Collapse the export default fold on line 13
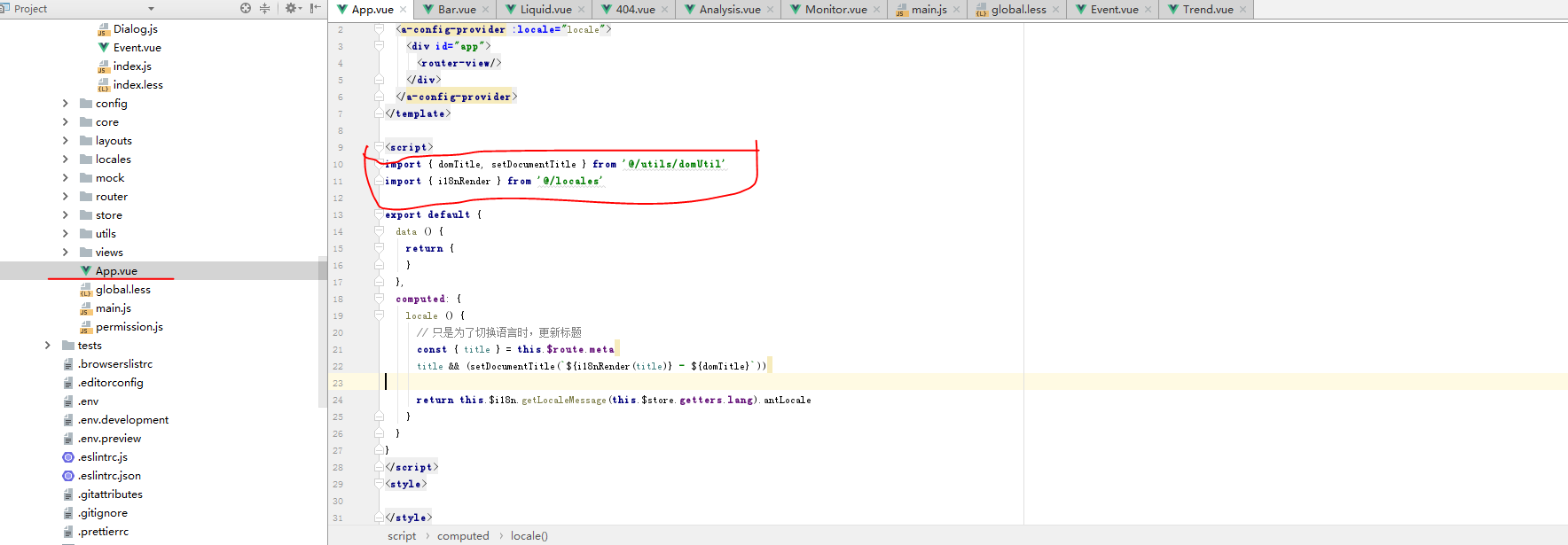The image size is (1568, 545). point(379,214)
